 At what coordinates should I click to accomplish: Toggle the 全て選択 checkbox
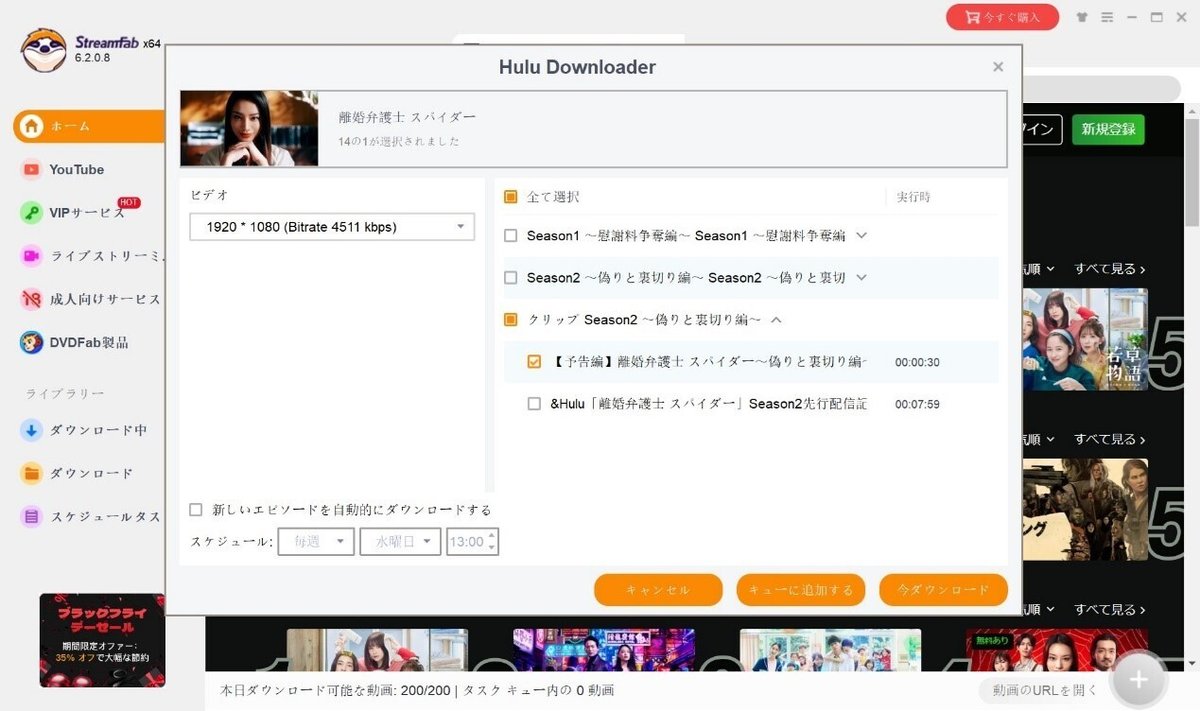(511, 197)
